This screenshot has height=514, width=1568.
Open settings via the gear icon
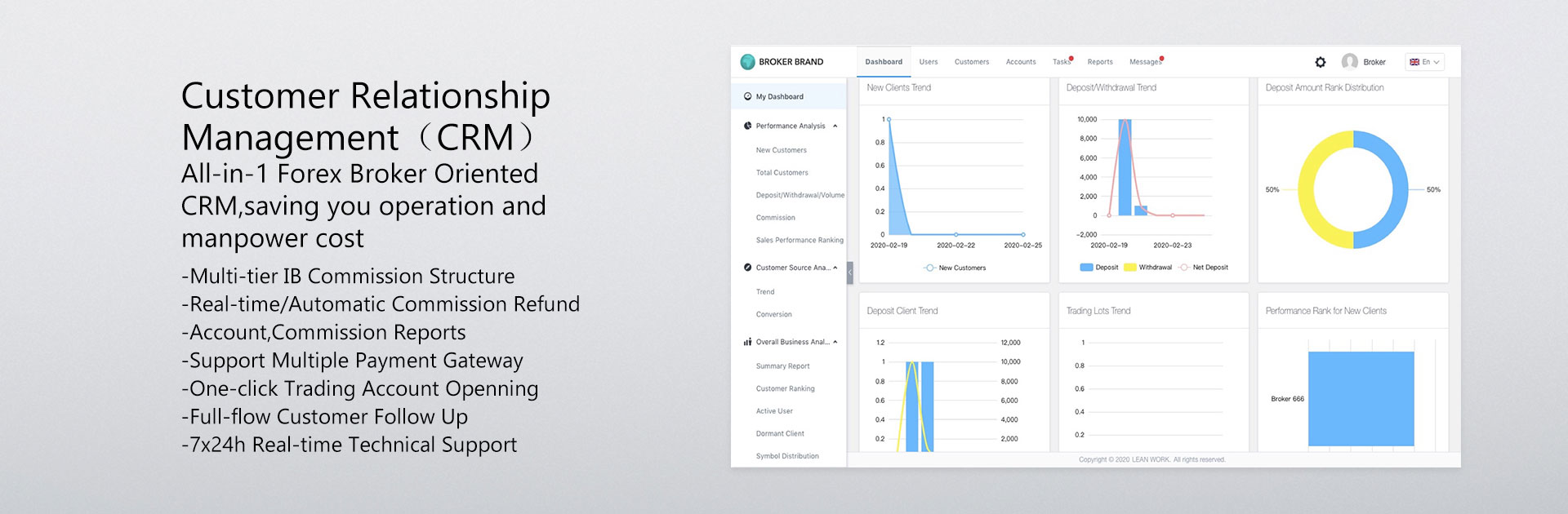(1321, 62)
